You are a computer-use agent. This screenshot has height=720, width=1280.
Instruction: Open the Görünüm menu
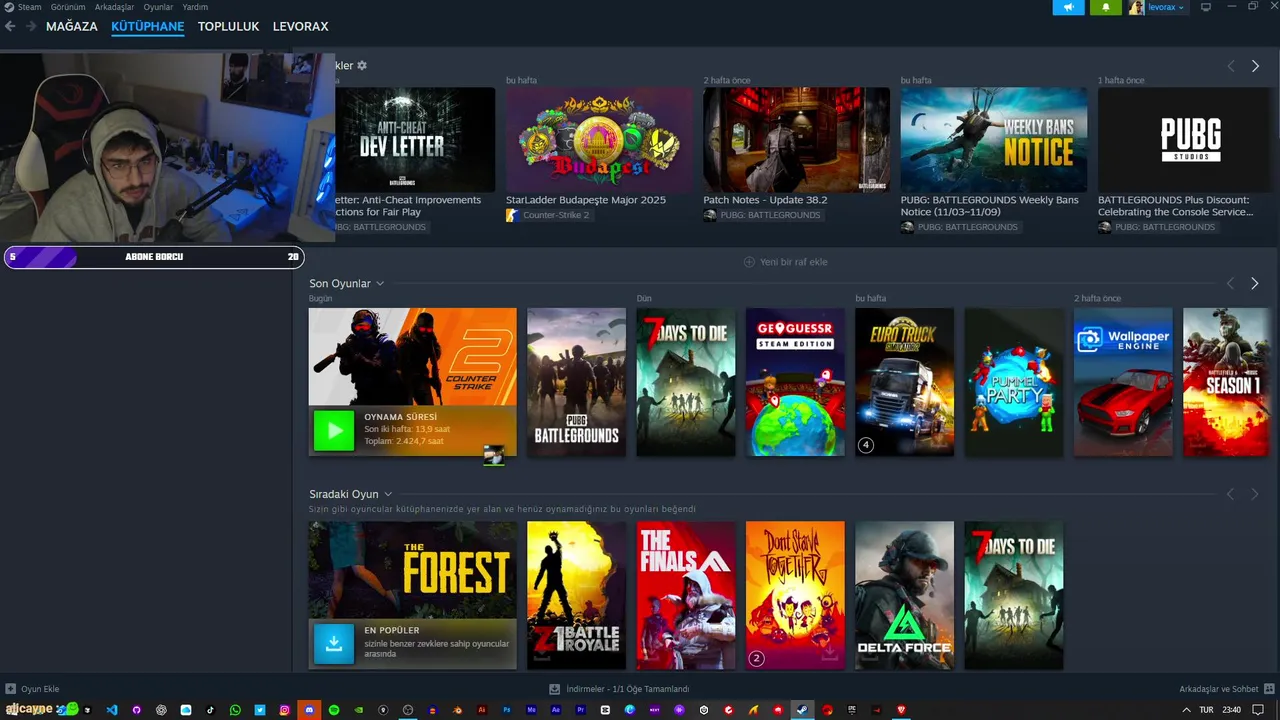pyautogui.click(x=68, y=7)
